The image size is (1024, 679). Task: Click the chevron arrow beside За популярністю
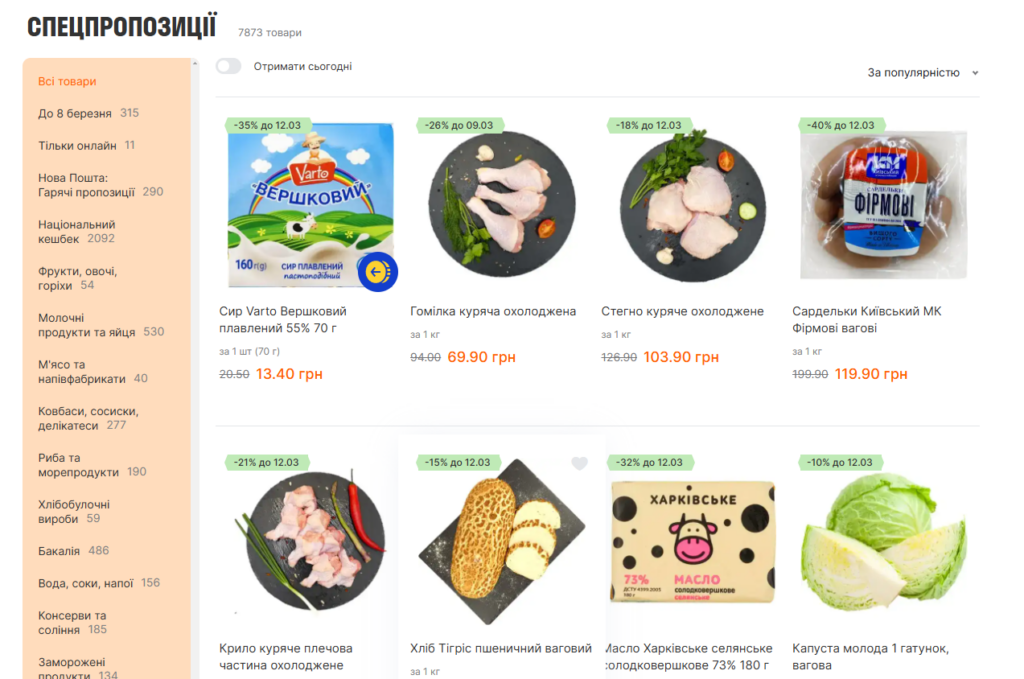975,73
